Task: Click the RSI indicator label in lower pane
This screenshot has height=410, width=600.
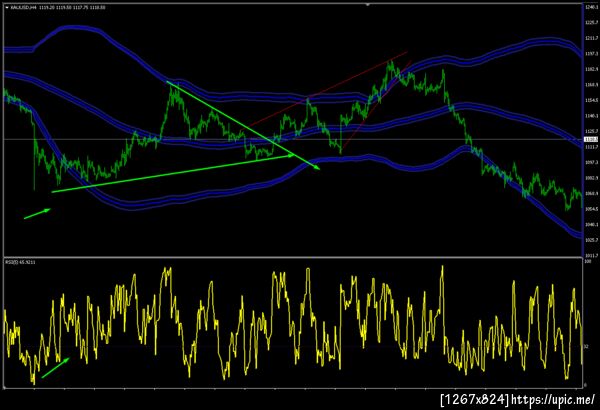Action: 20,262
